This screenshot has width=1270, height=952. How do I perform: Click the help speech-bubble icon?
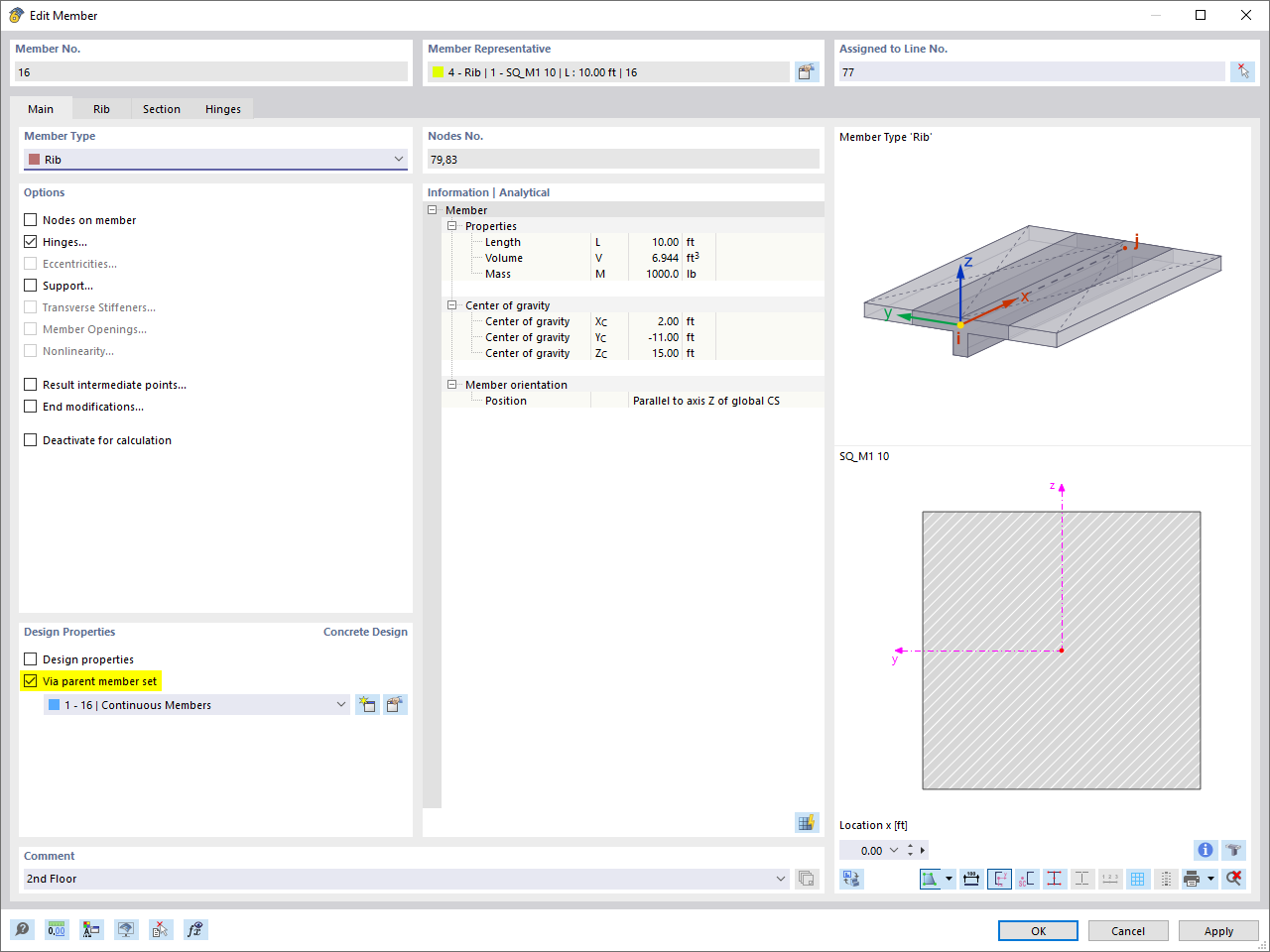pyautogui.click(x=22, y=929)
